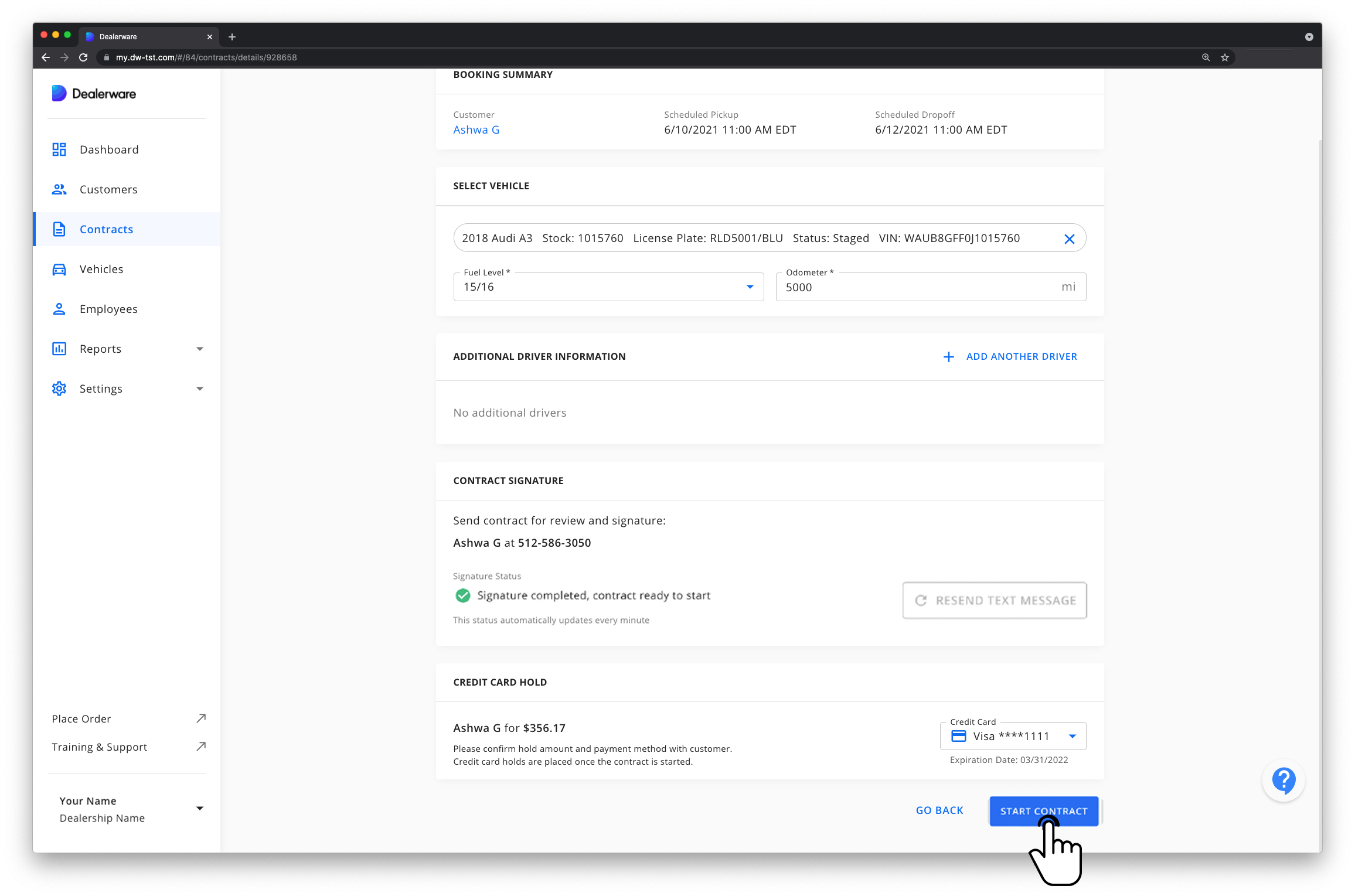The height and width of the screenshot is (896, 1355).
Task: Open Dashboard in the sidebar
Action: point(127,149)
